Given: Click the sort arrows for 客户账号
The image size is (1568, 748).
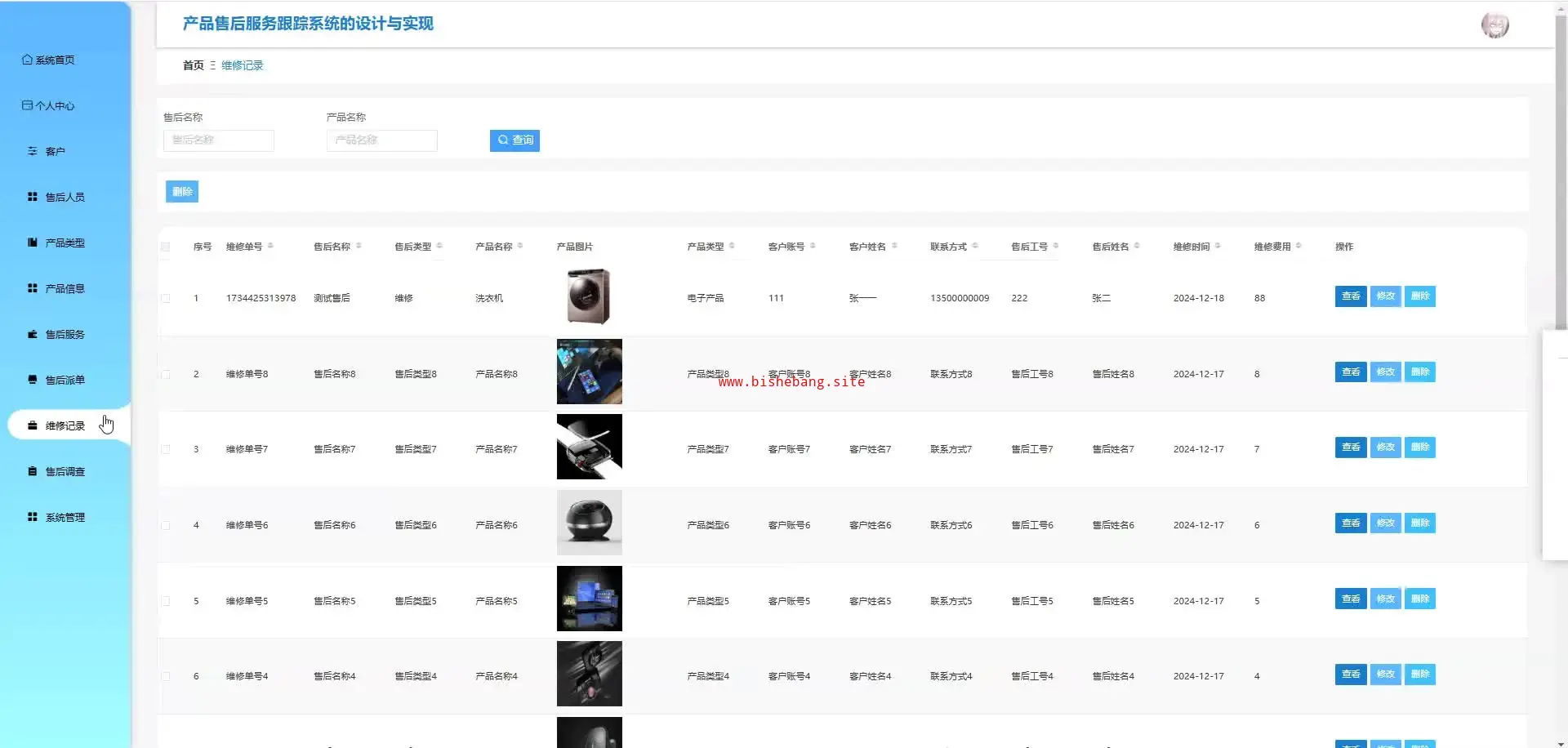Looking at the screenshot, I should (813, 246).
